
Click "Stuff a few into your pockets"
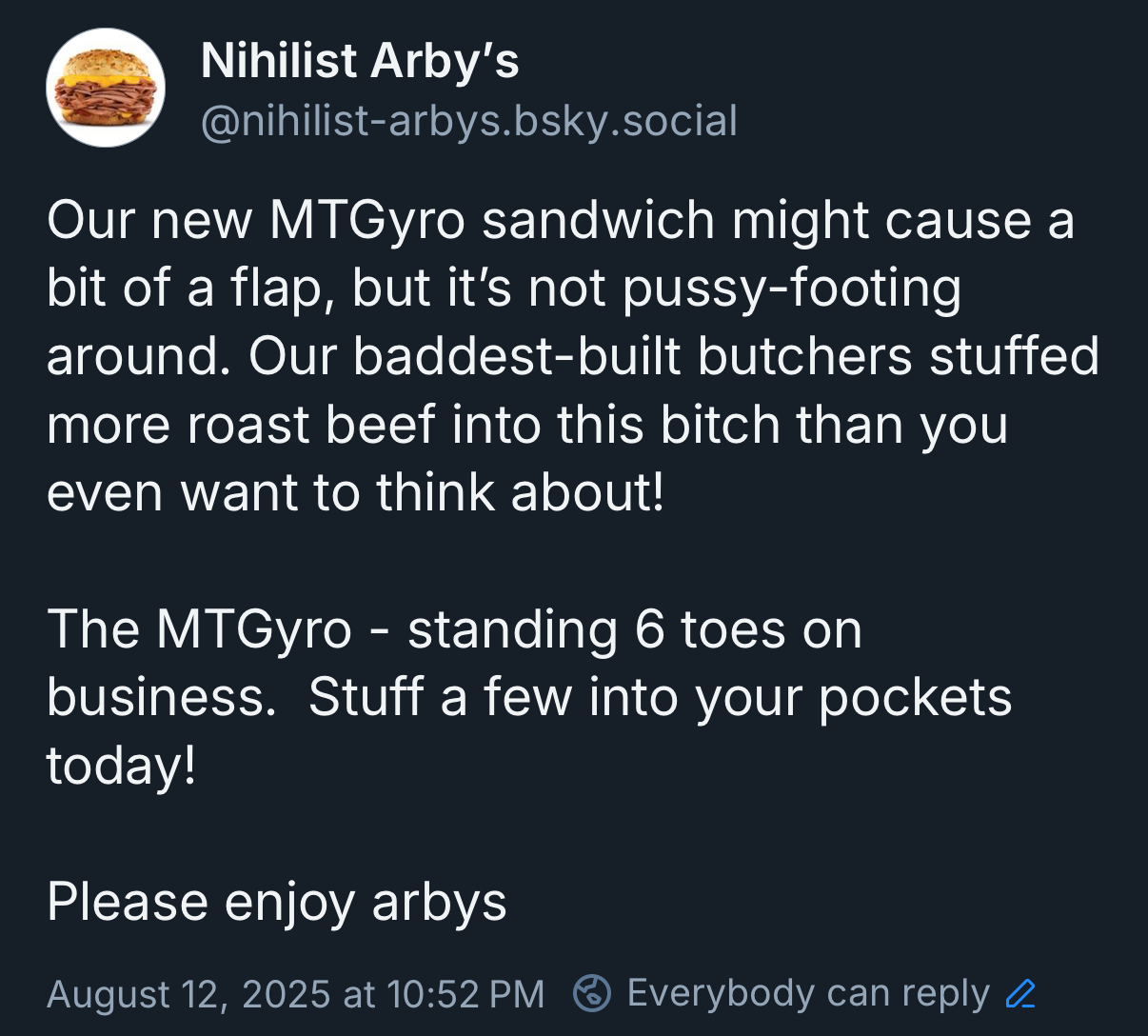click(x=660, y=697)
